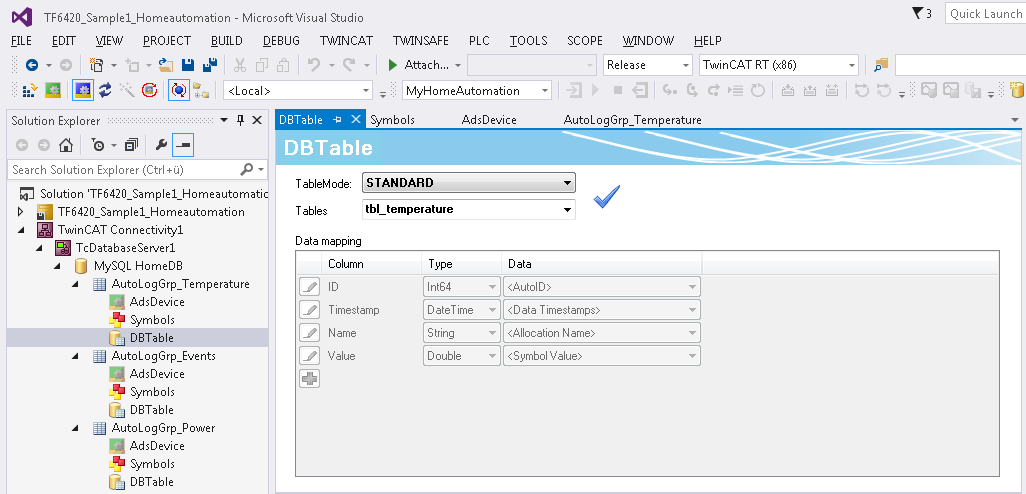1026x494 pixels.
Task: Click the PLC Reset circular arrow icon
Action: click(758, 90)
